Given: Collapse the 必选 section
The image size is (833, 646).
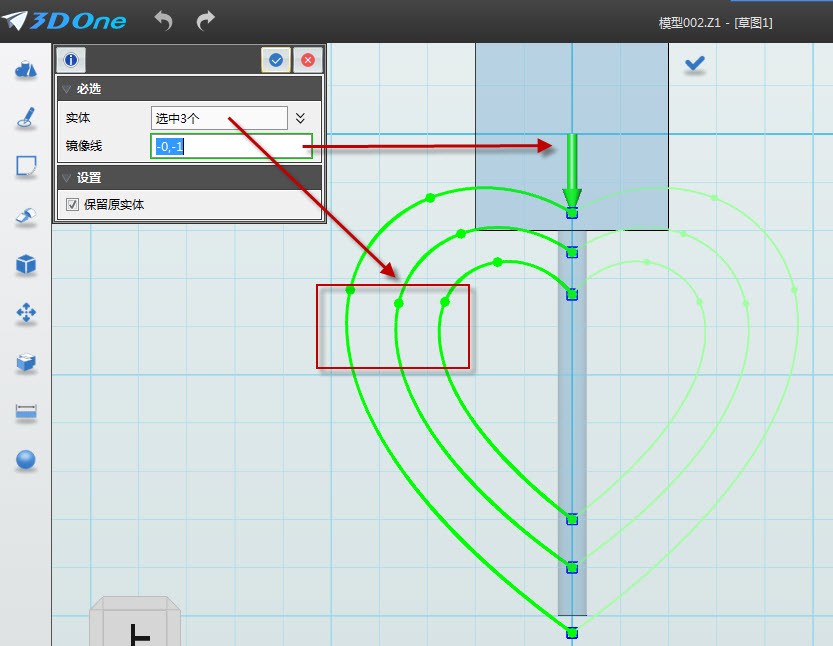Looking at the screenshot, I should [x=66, y=89].
